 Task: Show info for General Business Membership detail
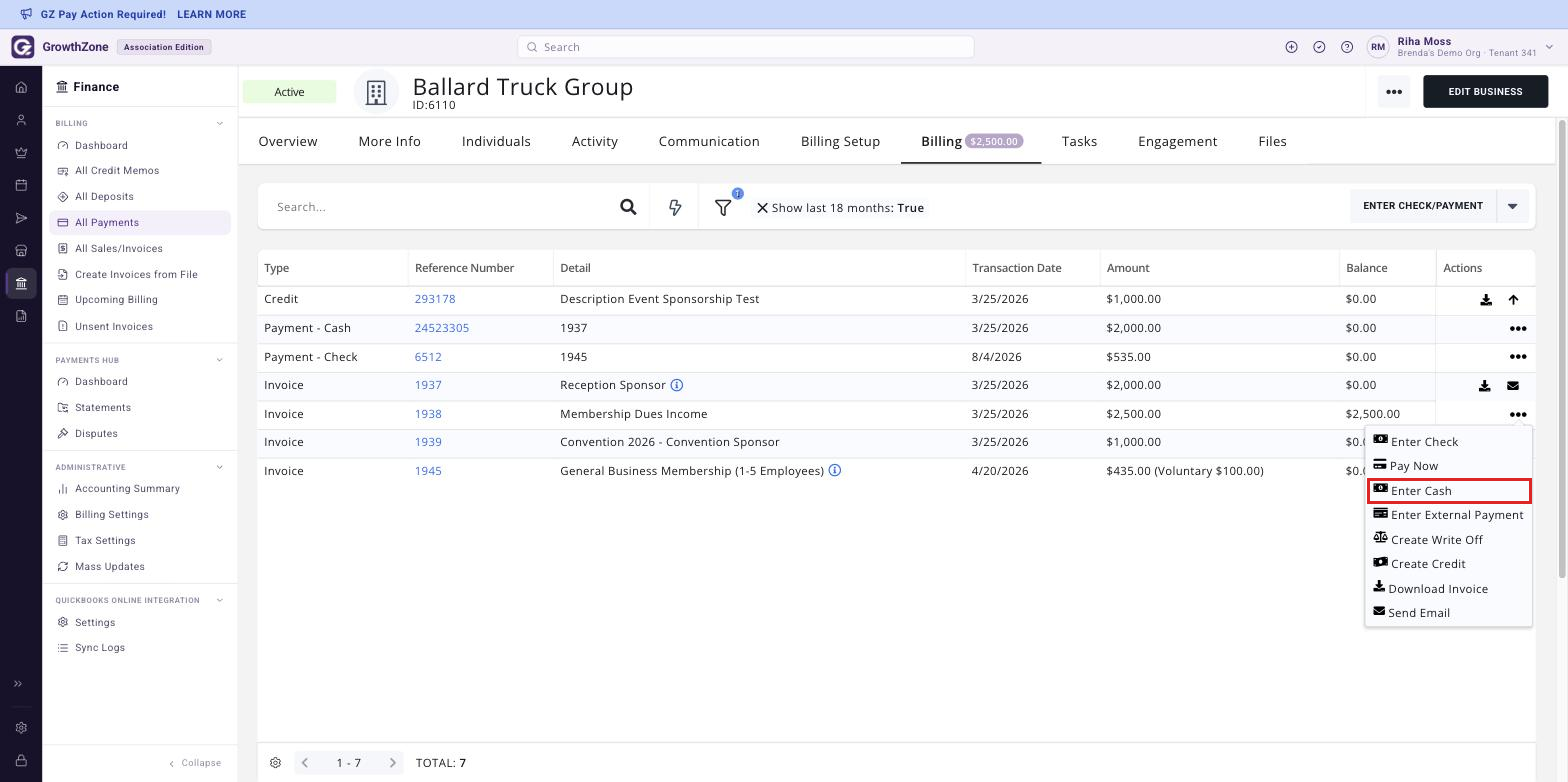pos(835,470)
